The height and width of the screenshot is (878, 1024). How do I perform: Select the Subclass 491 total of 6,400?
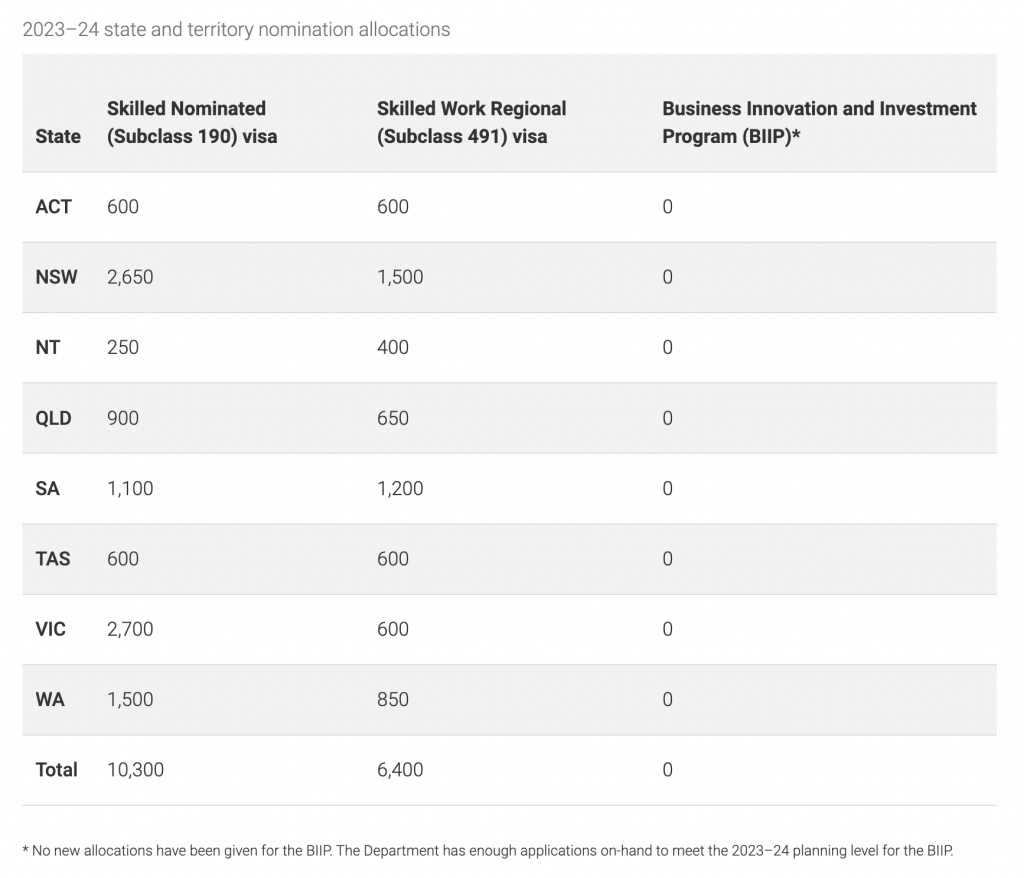[x=400, y=770]
